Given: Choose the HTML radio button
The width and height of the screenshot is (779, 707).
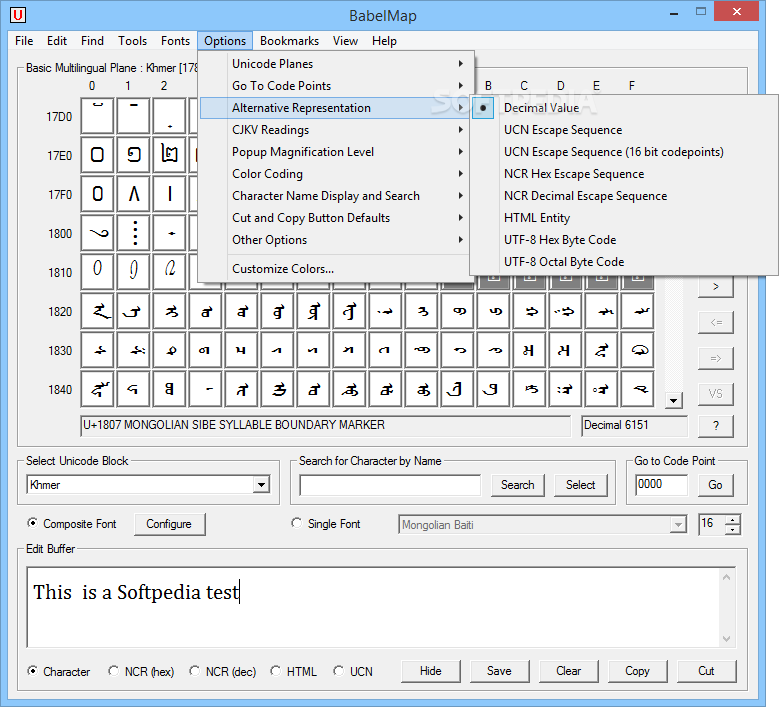Looking at the screenshot, I should tap(276, 671).
